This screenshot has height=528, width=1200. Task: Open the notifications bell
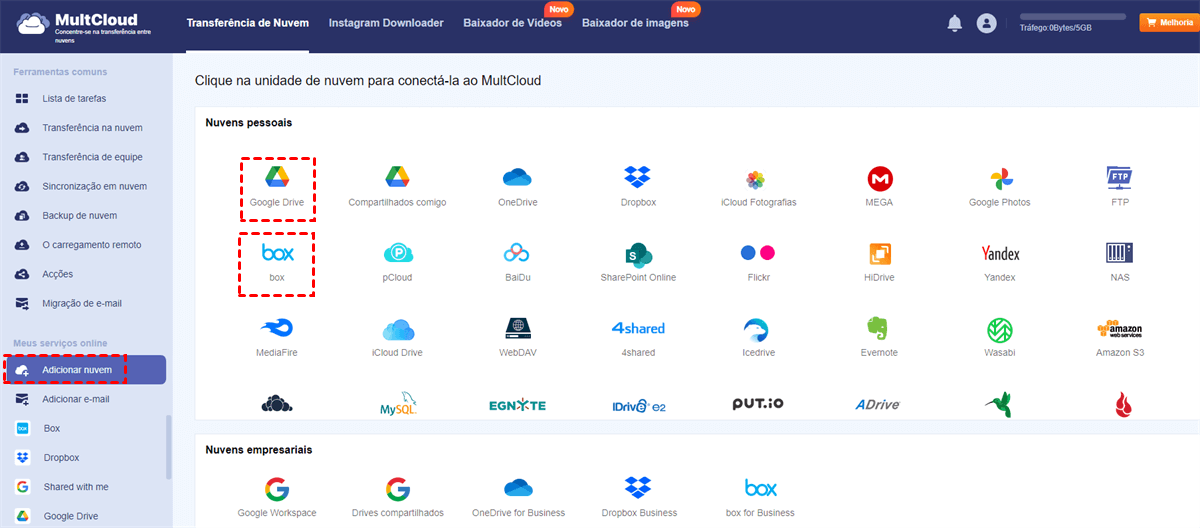[954, 23]
